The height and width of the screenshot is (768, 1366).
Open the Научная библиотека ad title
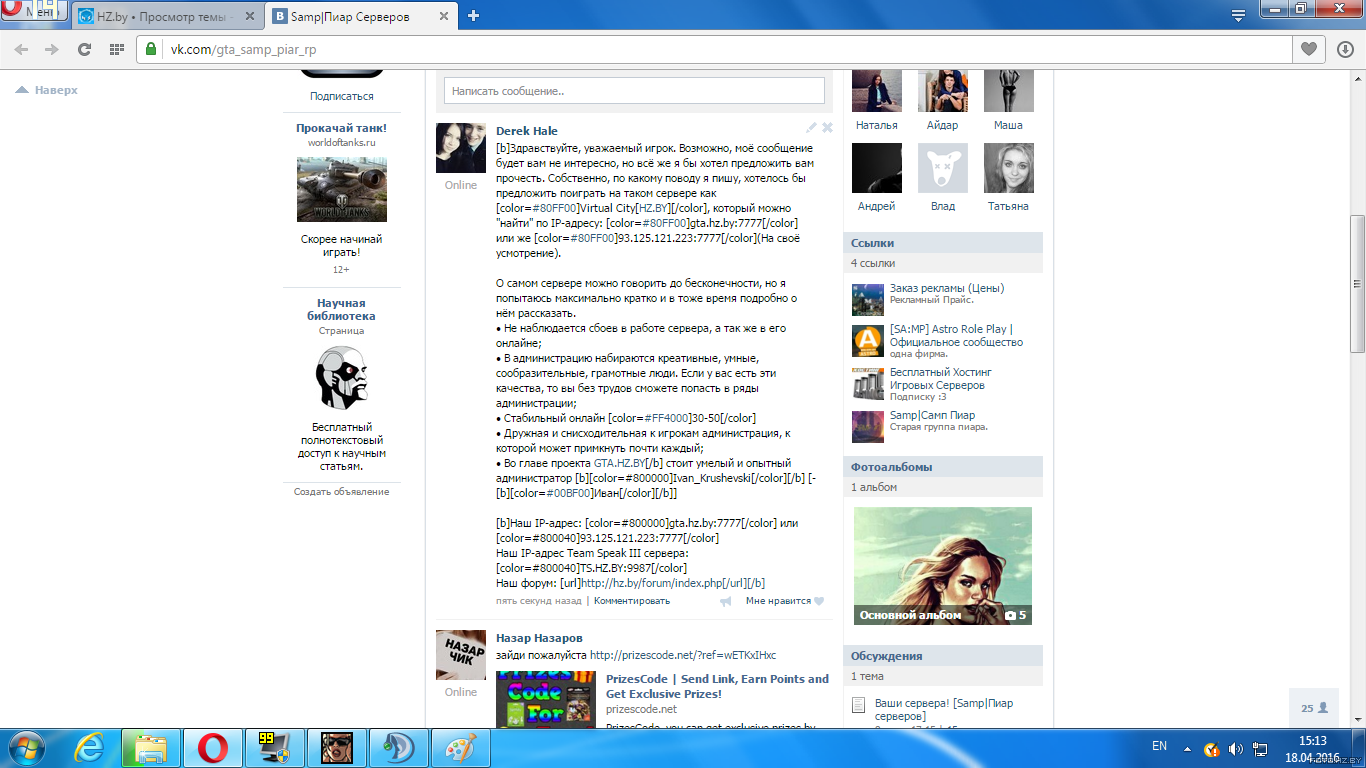click(x=341, y=309)
